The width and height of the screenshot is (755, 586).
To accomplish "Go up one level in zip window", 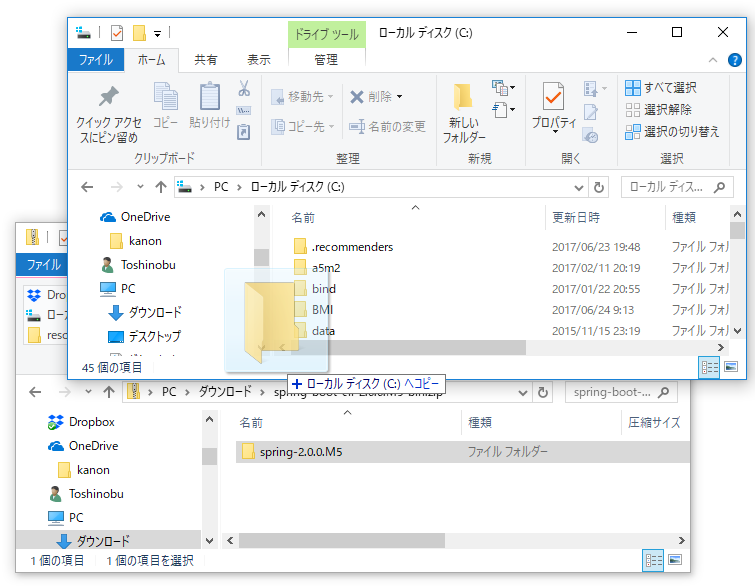I will click(x=109, y=392).
